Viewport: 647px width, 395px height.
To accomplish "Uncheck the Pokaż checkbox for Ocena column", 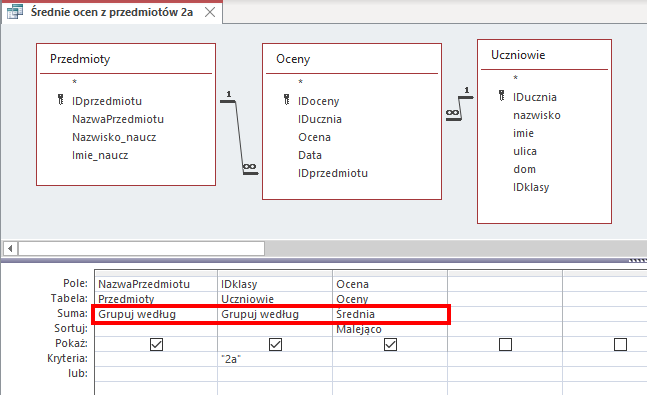I will tap(390, 344).
